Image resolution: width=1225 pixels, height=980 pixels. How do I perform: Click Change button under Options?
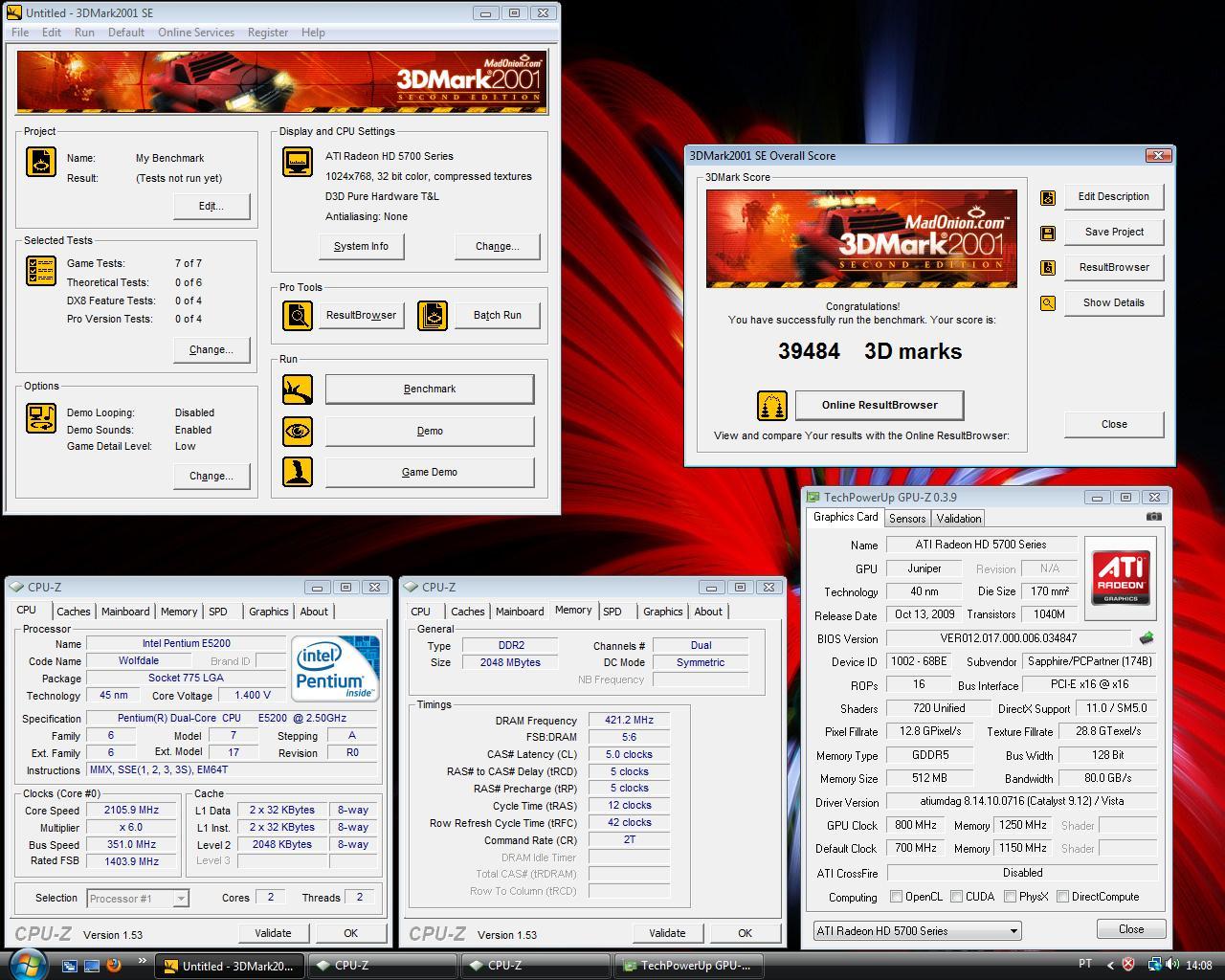click(x=211, y=476)
